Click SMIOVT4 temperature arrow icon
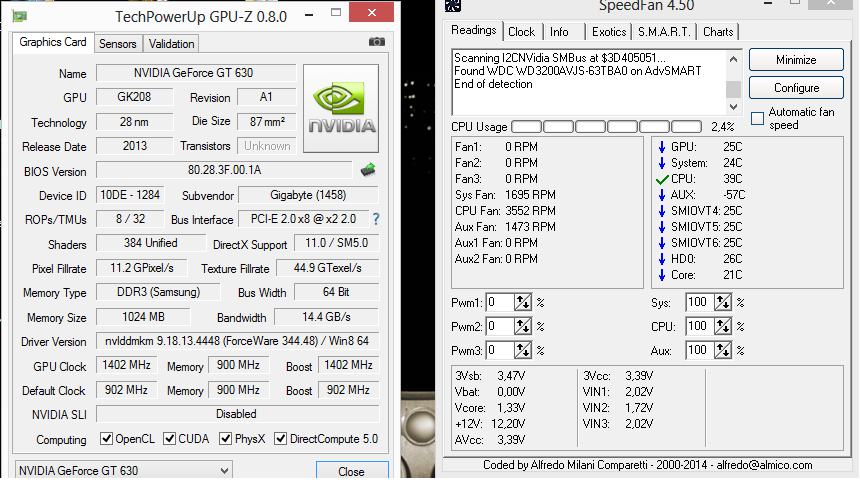 coord(661,211)
